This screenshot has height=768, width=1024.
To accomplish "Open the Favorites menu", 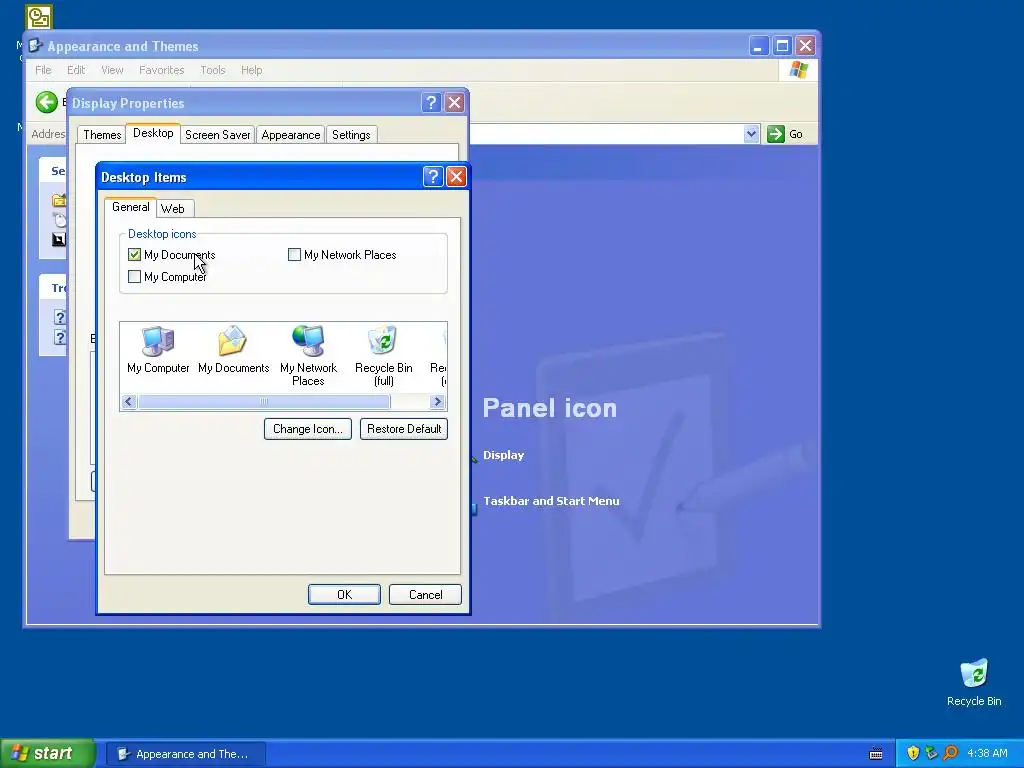I will tap(161, 70).
